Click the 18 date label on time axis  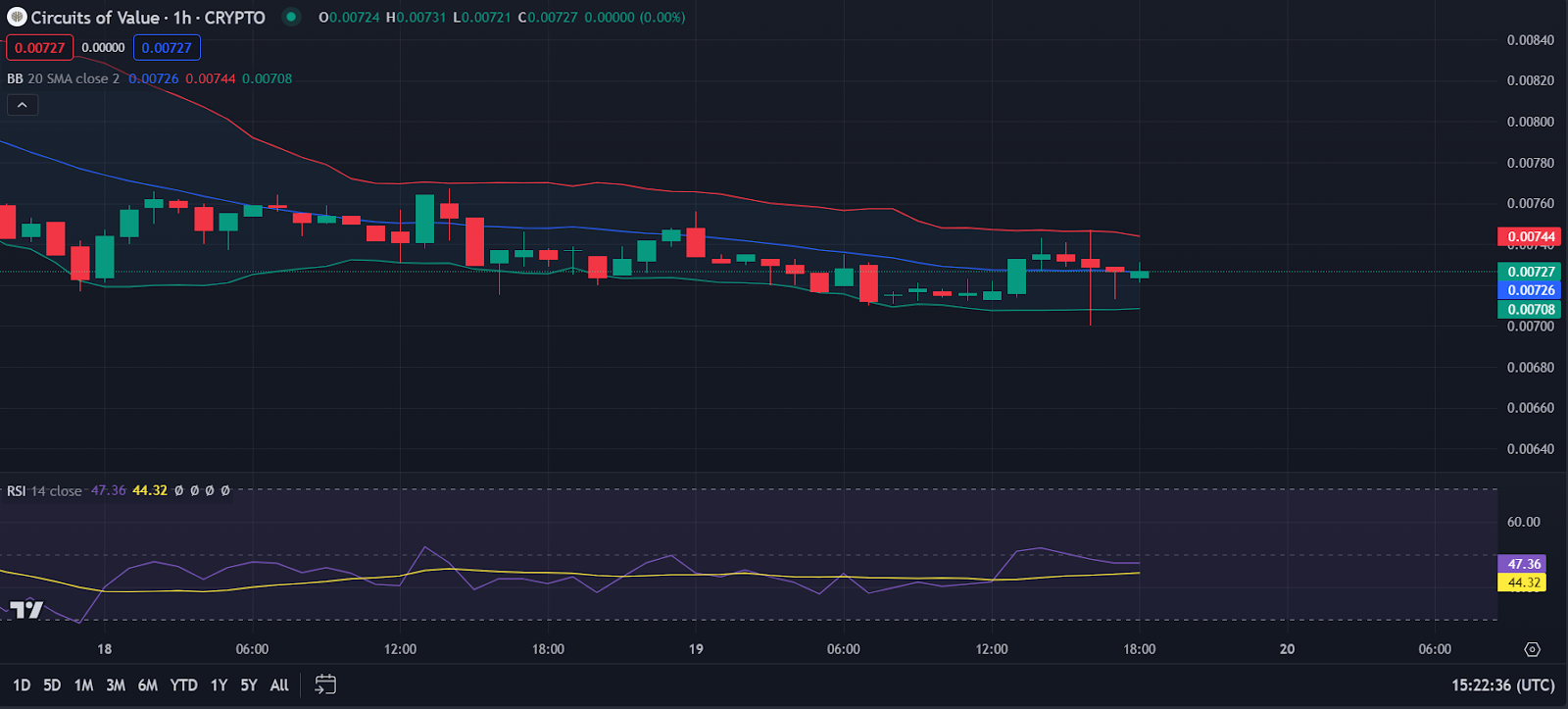[104, 649]
